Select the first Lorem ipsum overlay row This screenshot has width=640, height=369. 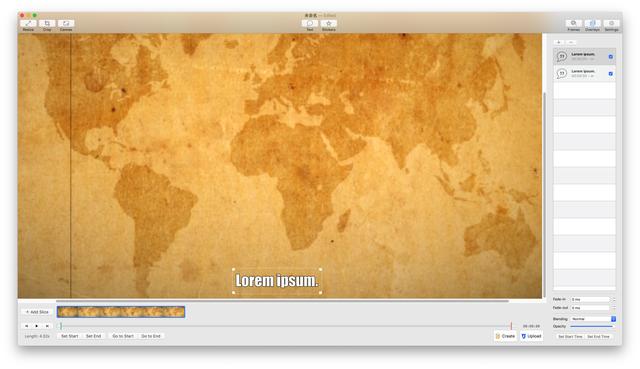tap(584, 56)
